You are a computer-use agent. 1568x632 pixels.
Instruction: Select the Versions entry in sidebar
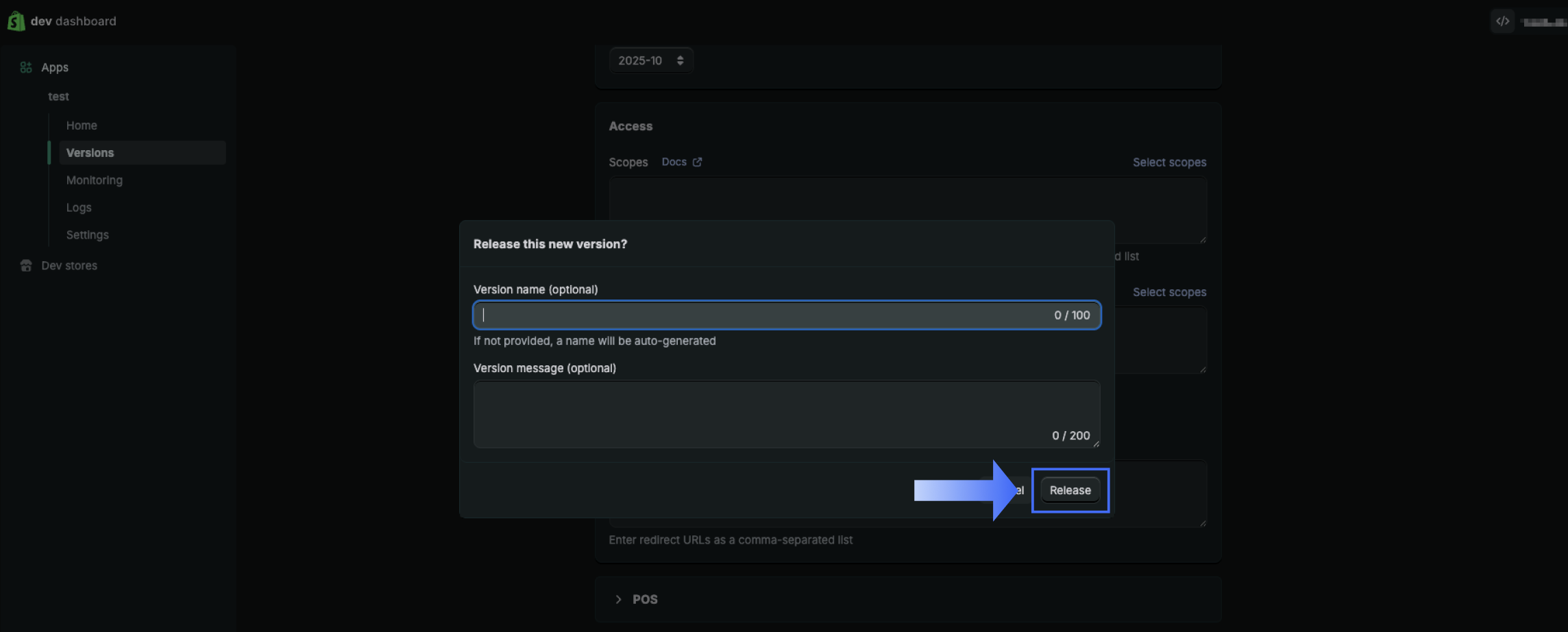click(x=90, y=152)
